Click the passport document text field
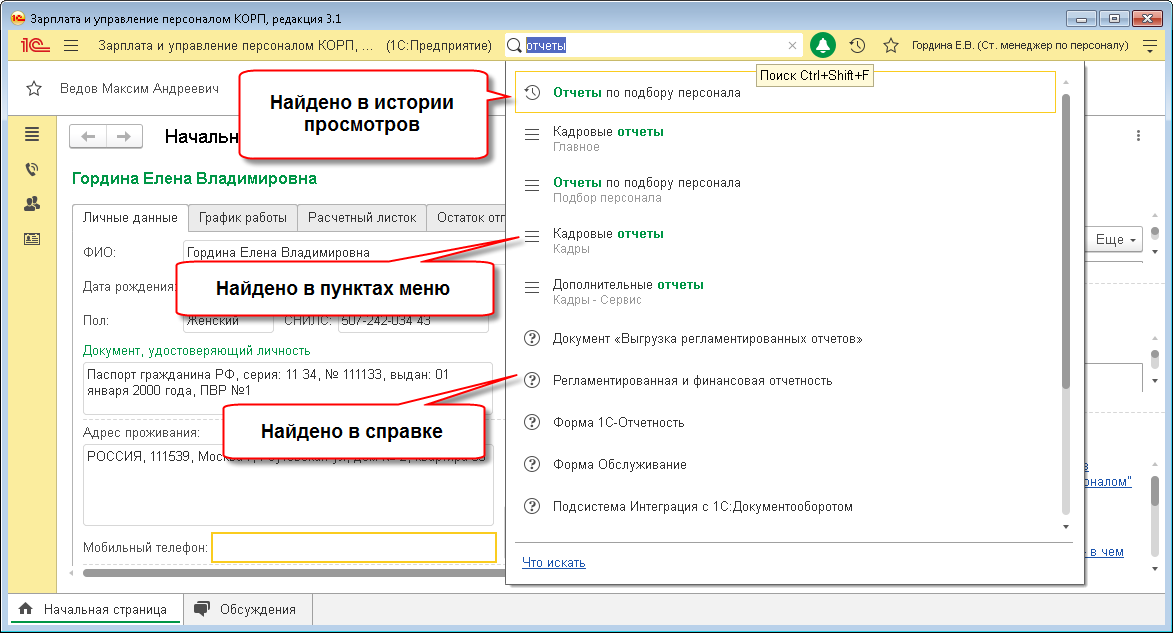Image resolution: width=1173 pixels, height=633 pixels. pos(288,388)
